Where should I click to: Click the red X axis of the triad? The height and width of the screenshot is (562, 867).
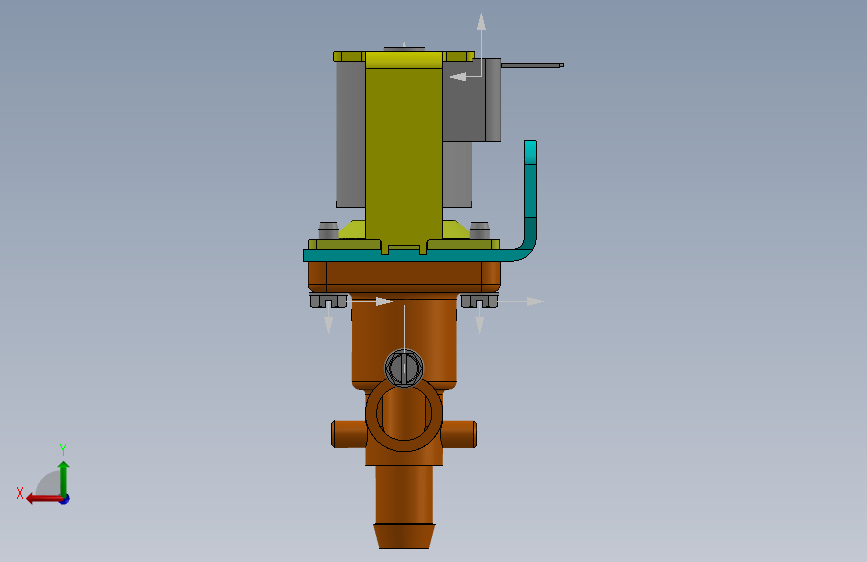(x=44, y=499)
